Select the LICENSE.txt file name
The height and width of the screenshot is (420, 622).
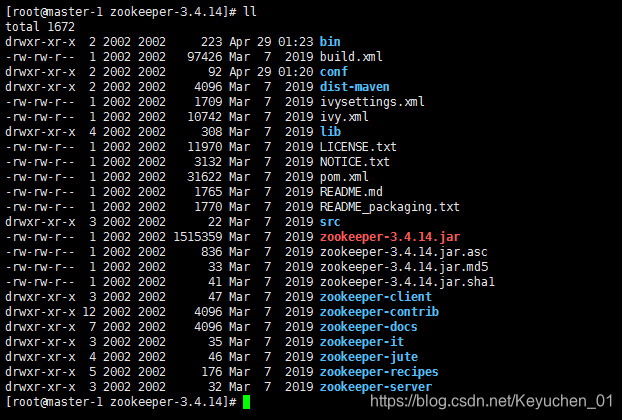click(358, 147)
